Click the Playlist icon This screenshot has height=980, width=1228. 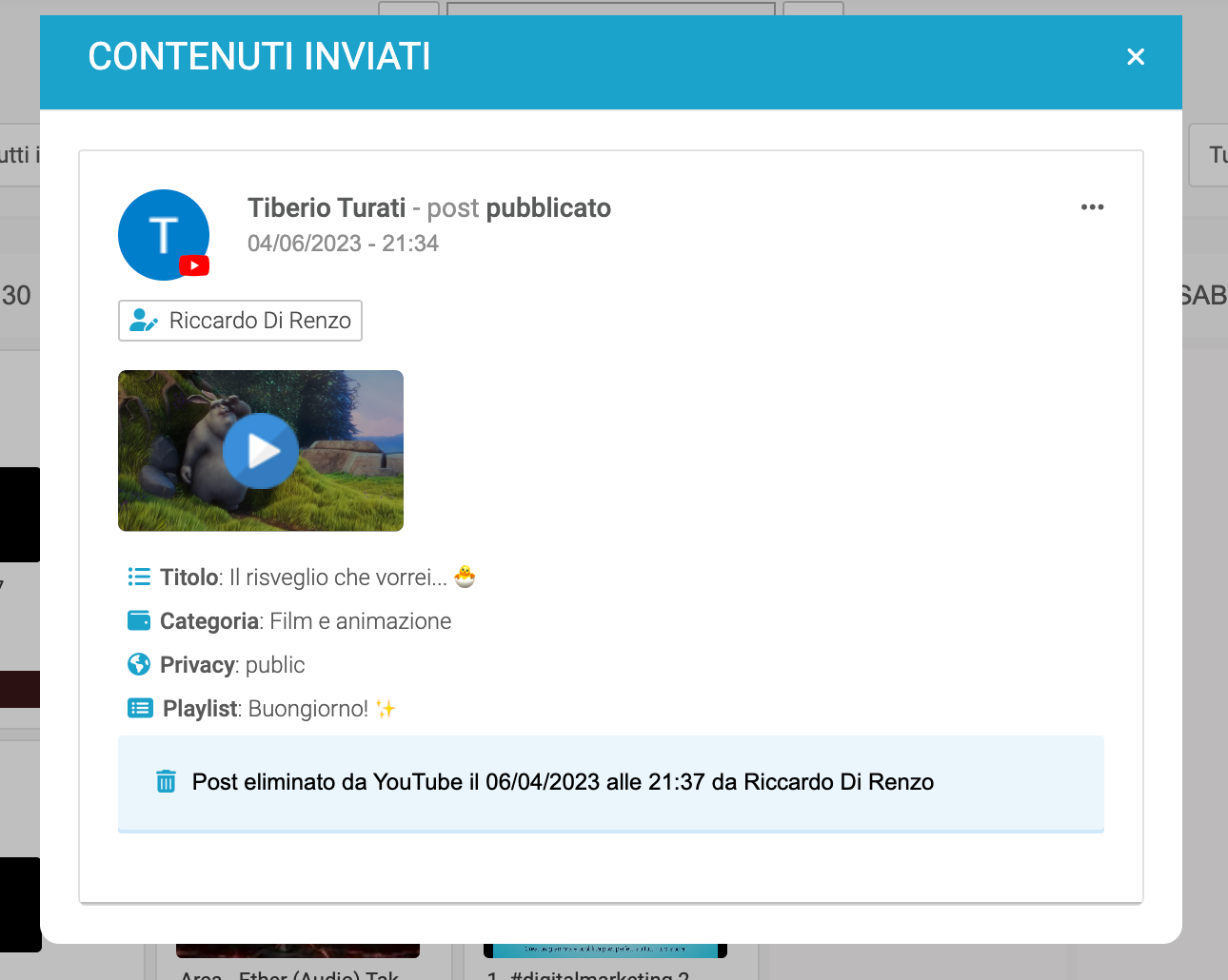[140, 708]
